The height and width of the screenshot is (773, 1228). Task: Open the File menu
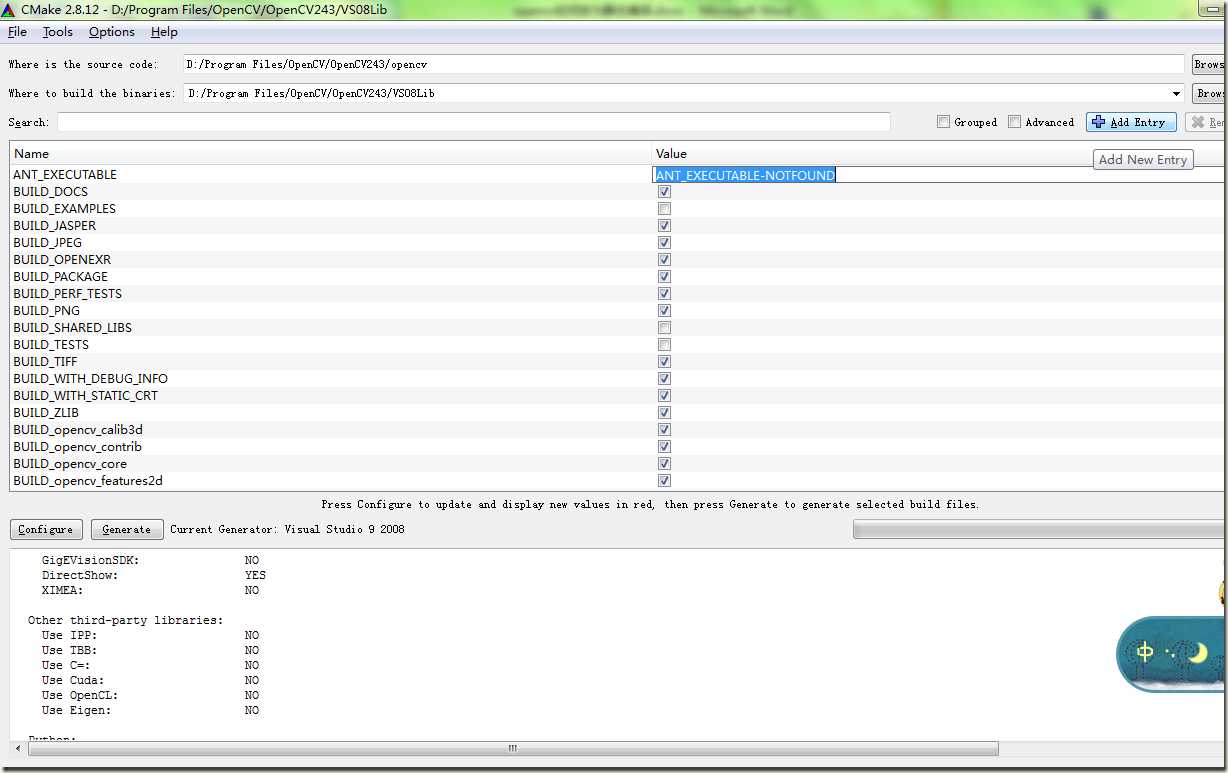[x=17, y=32]
